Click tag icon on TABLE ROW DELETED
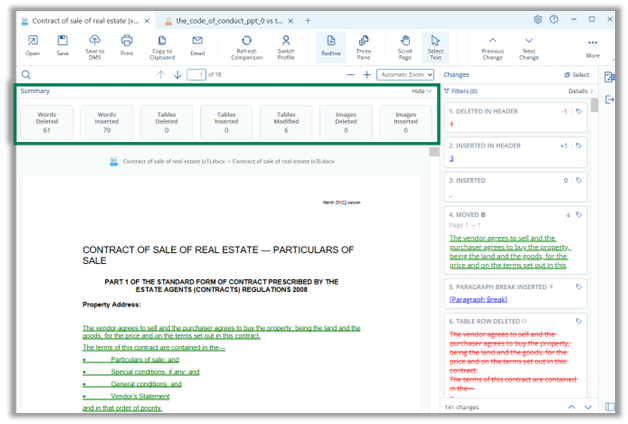The height and width of the screenshot is (424, 628). pyautogui.click(x=579, y=321)
